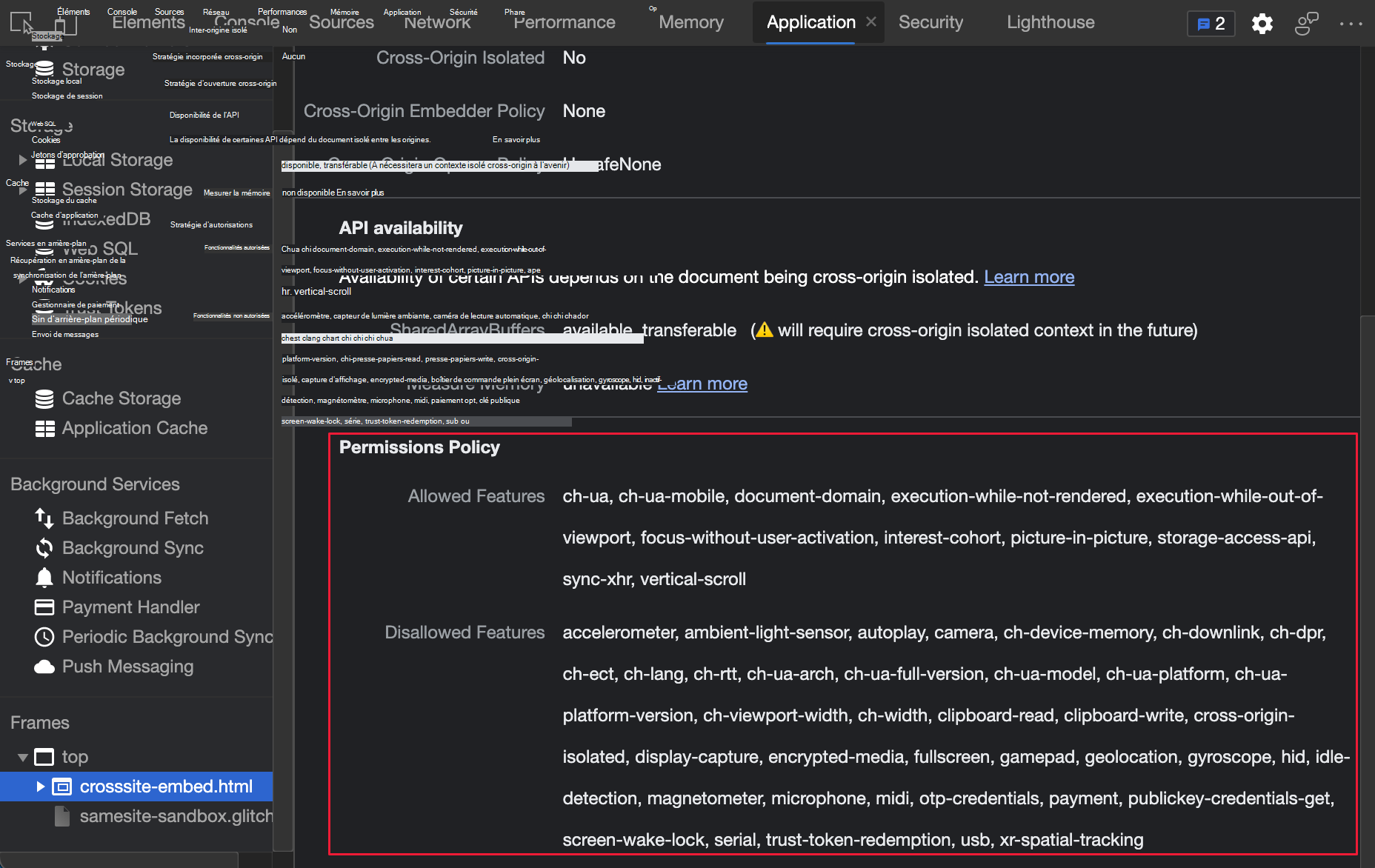1375x868 pixels.
Task: Open the issues counter showing 2
Action: (x=1211, y=24)
